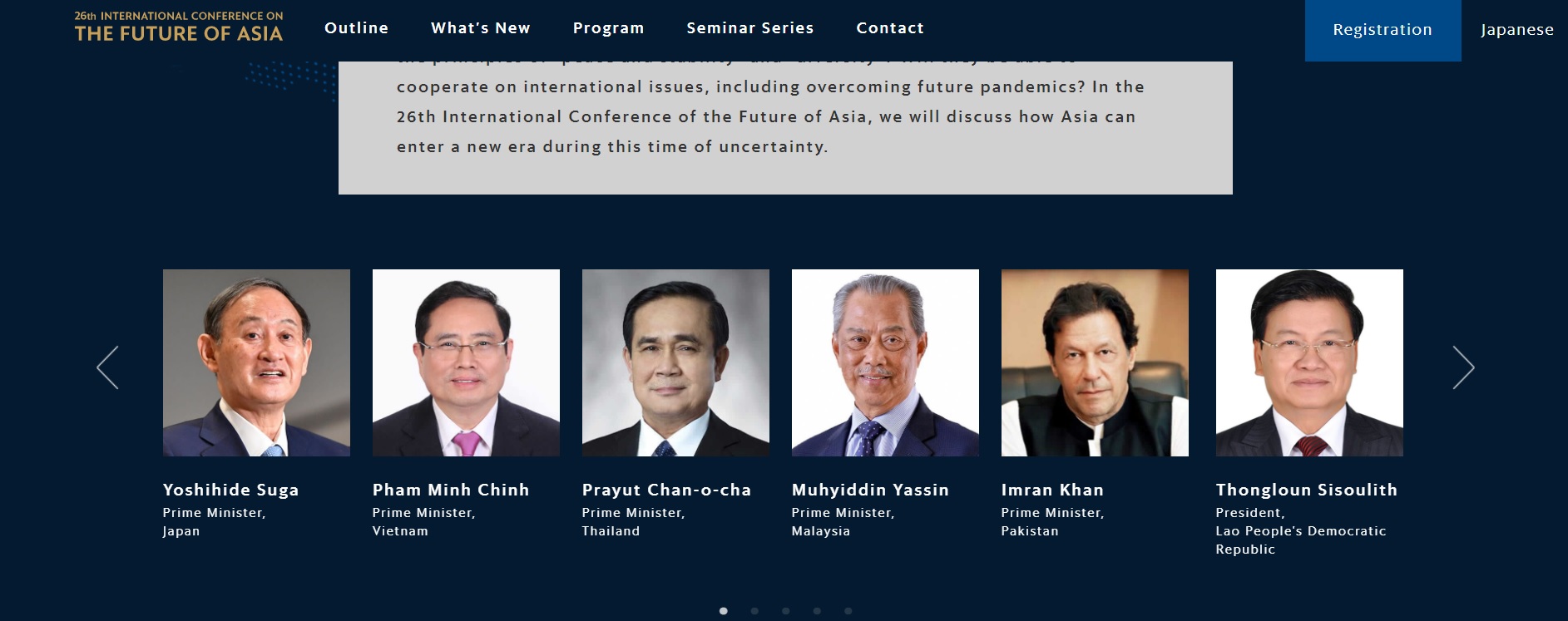Select the second carousel pagination dot
Screen dimensions: 1568x621
click(754, 611)
